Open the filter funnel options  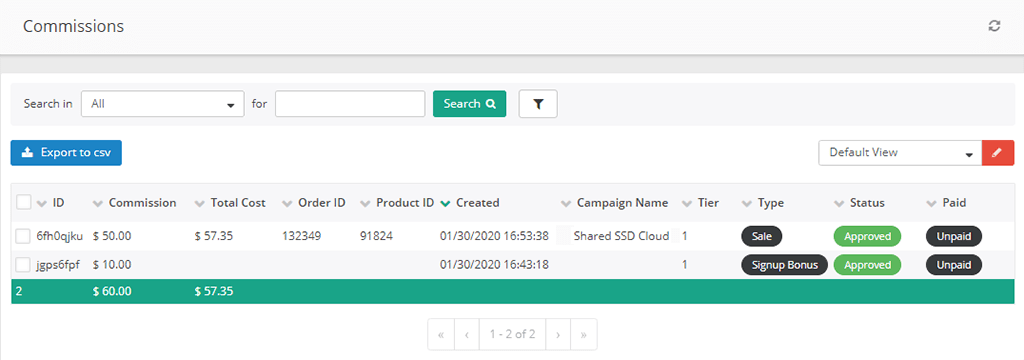(538, 104)
